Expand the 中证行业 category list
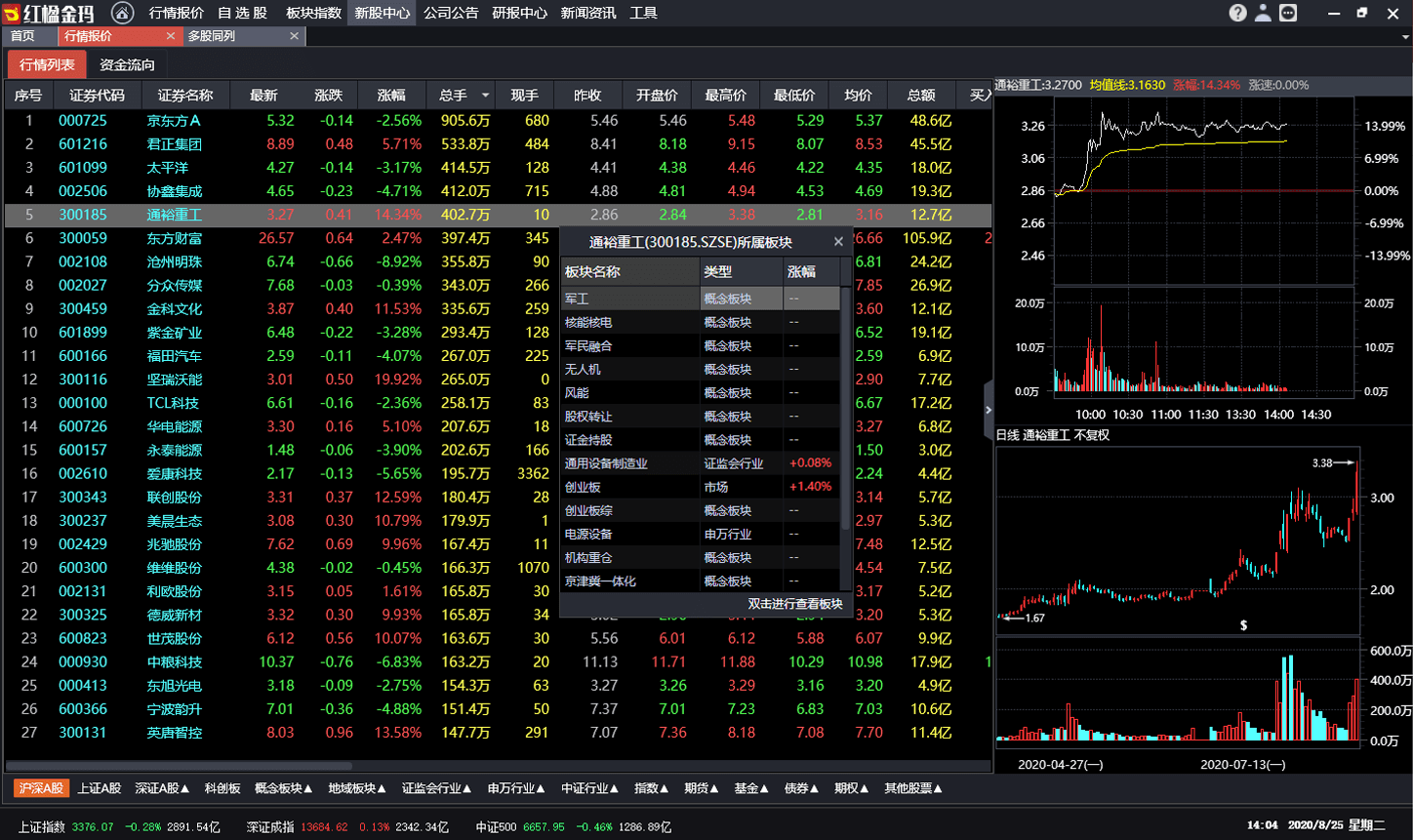The width and height of the screenshot is (1413, 840). [590, 788]
